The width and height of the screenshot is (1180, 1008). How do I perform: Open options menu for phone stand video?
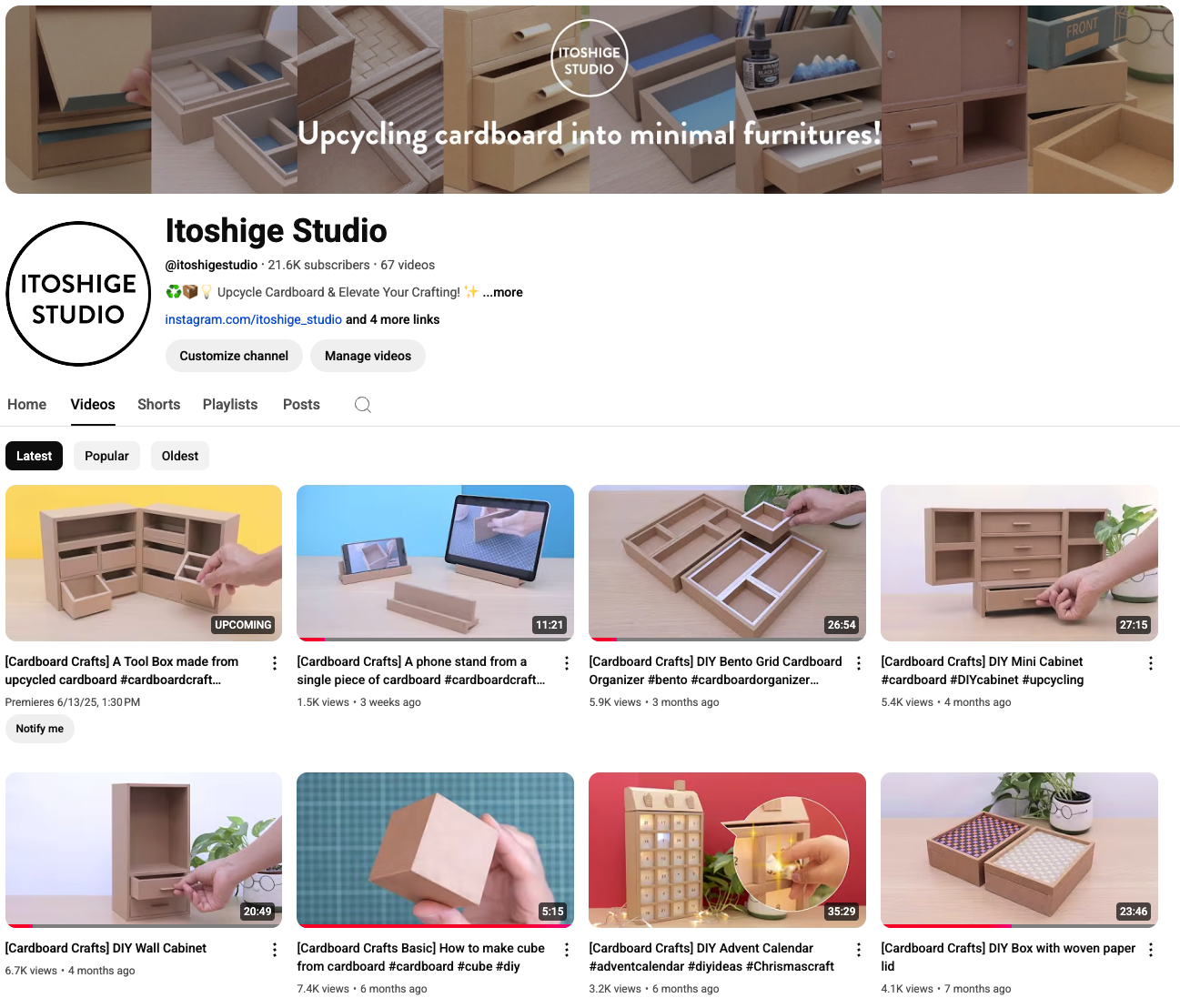click(567, 663)
